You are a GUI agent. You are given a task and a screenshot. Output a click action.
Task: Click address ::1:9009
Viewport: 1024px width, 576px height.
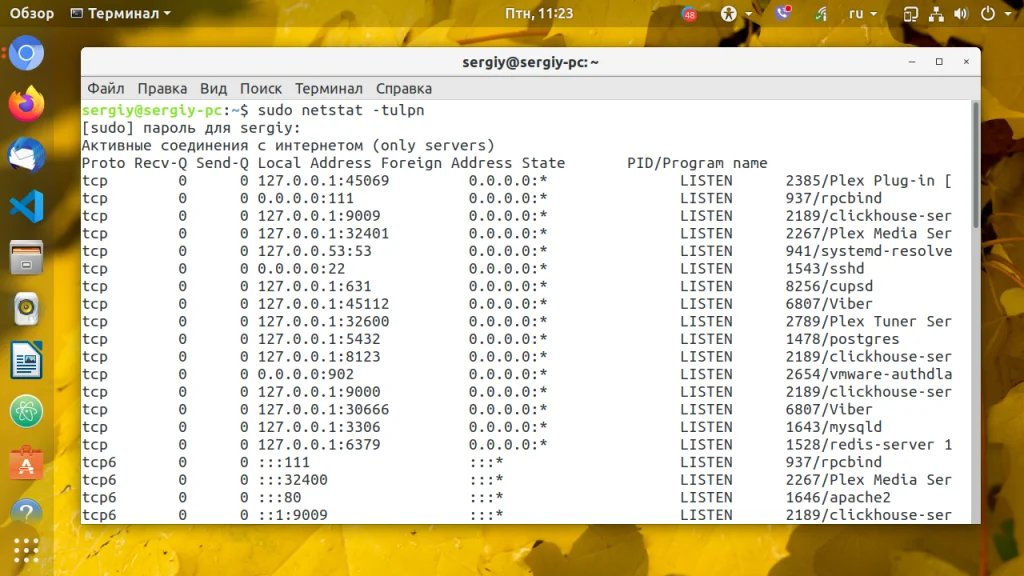click(293, 515)
